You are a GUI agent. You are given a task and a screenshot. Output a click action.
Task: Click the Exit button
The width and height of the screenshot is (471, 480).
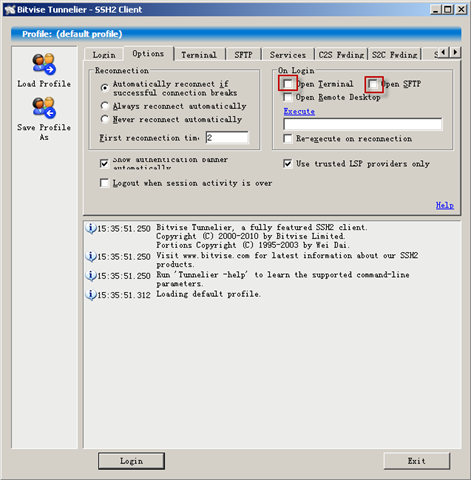[x=417, y=461]
